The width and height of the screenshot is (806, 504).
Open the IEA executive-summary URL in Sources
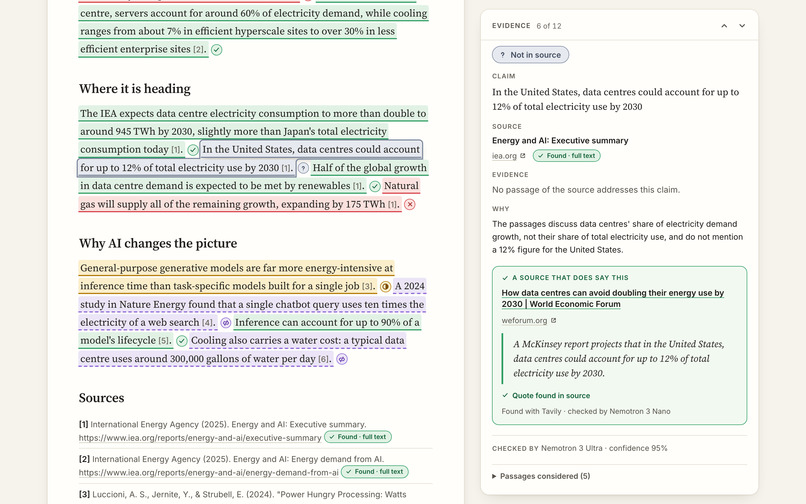200,438
